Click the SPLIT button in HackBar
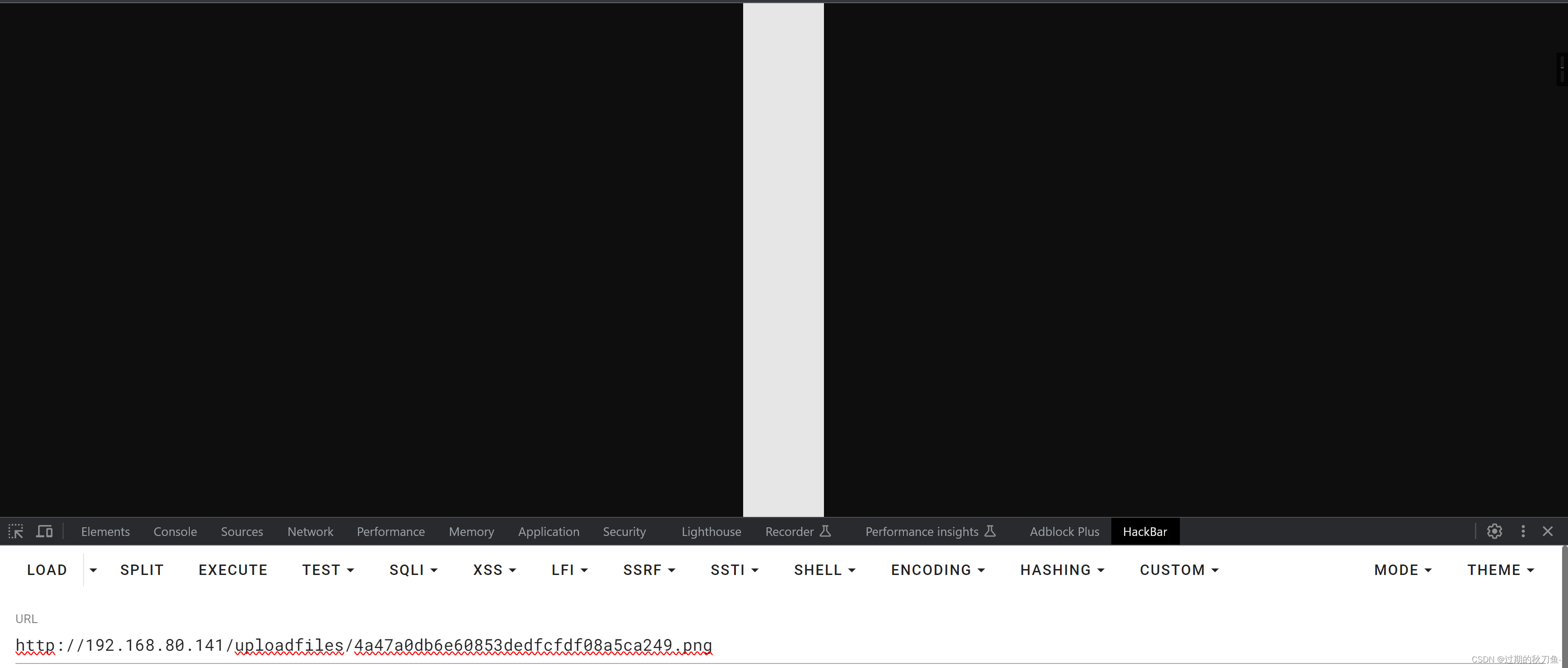The image size is (1568, 668). point(141,569)
